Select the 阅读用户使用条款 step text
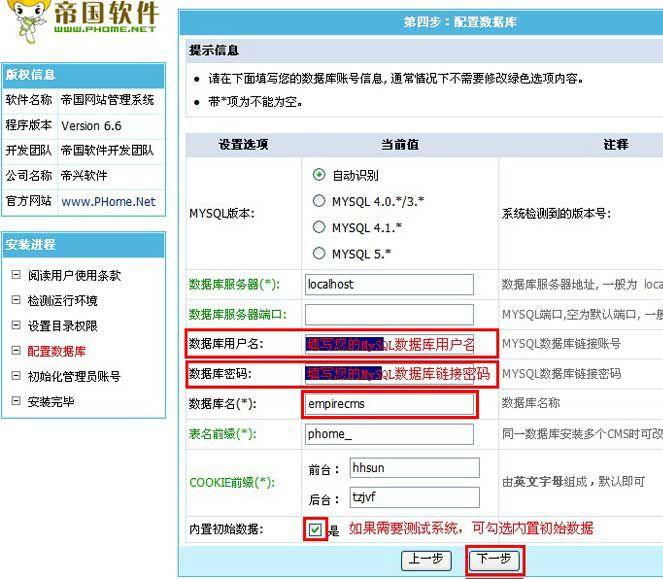Image resolution: width=663 pixels, height=579 pixels. 74,276
